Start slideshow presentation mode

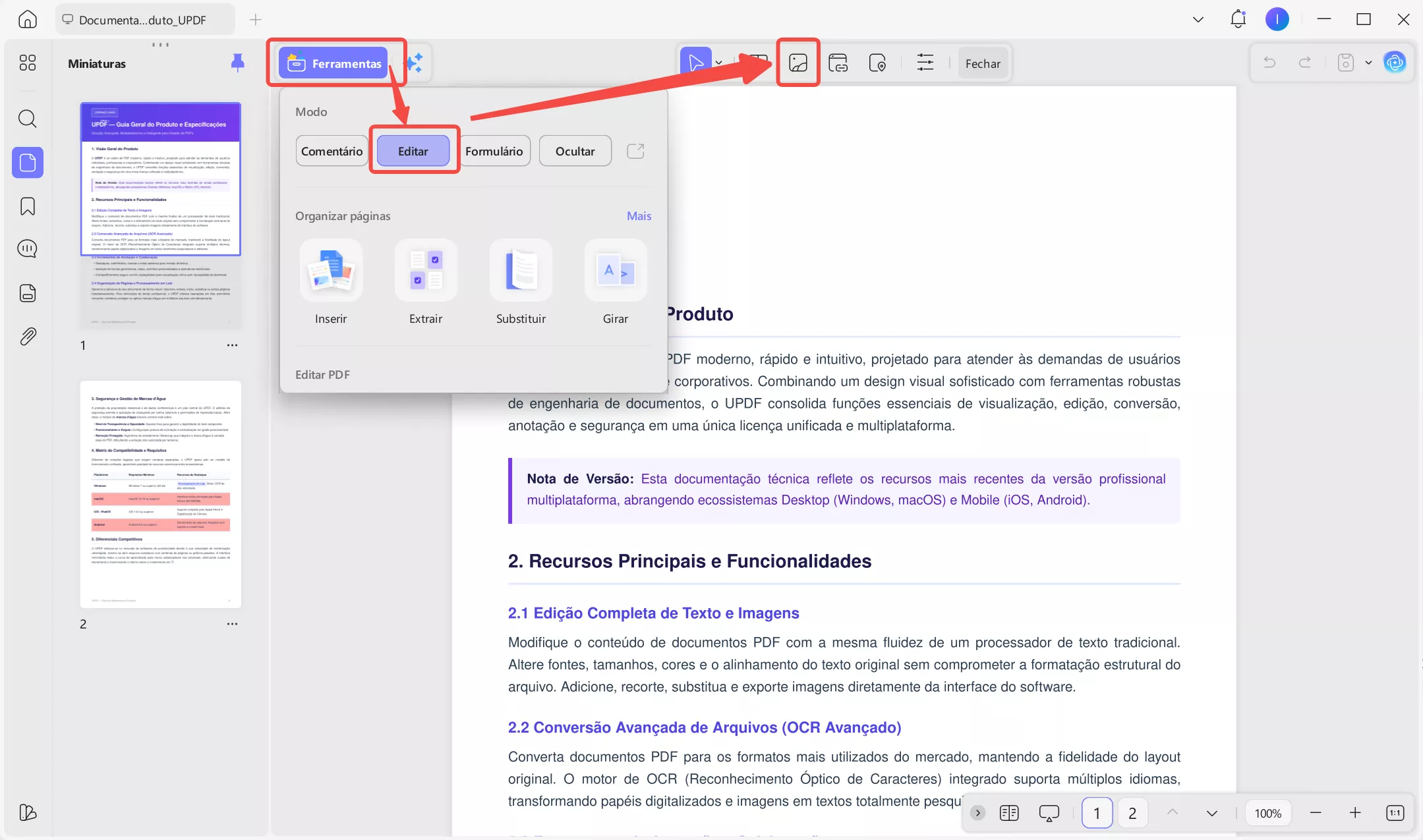pyautogui.click(x=1049, y=813)
